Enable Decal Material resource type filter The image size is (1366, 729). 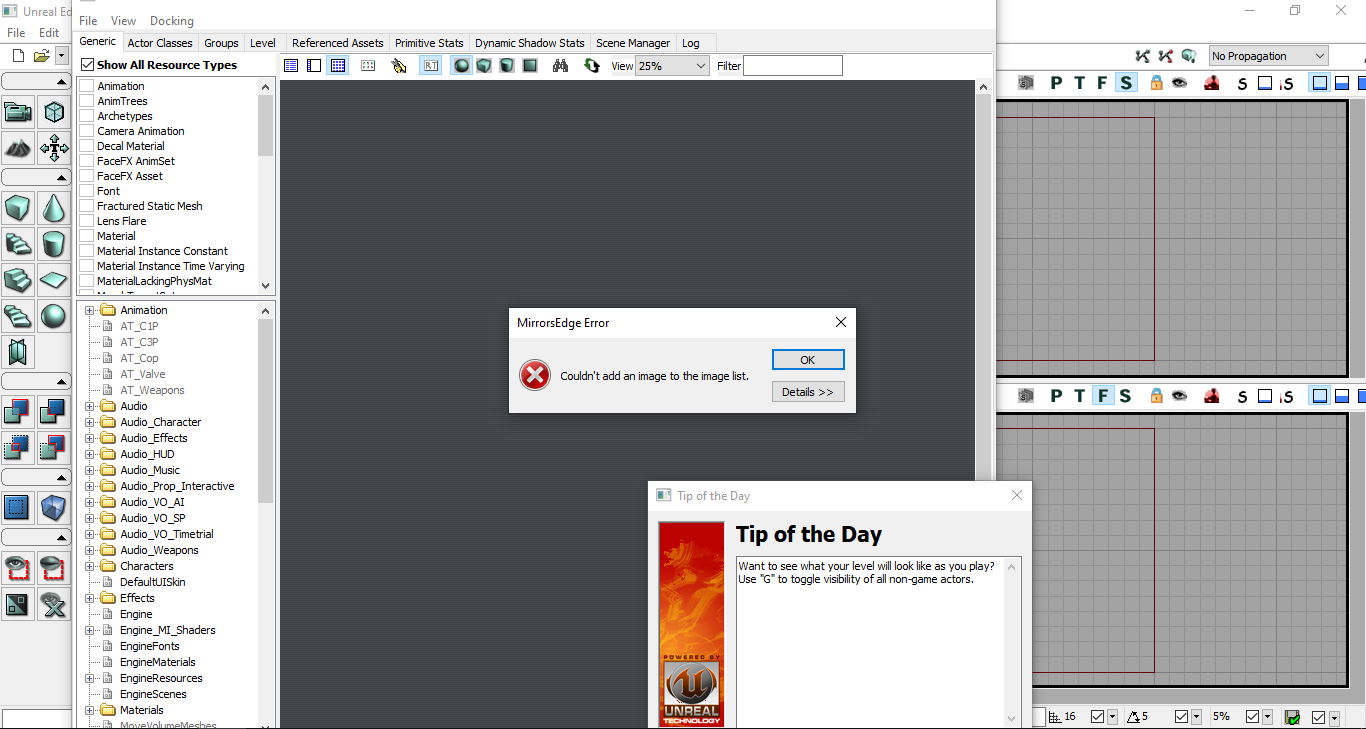click(87, 146)
